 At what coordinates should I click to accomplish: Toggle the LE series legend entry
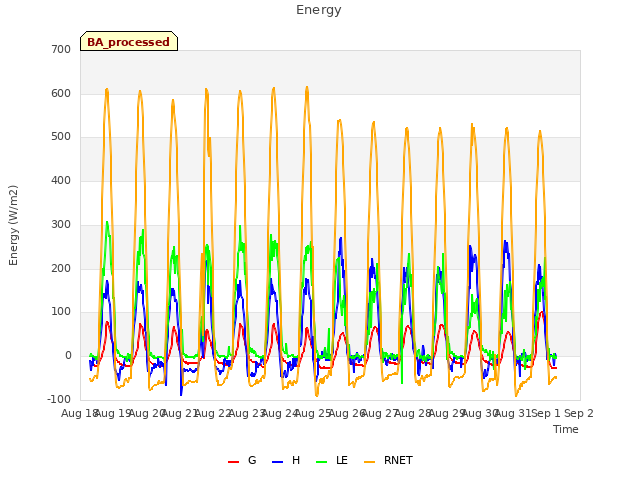pos(332,460)
